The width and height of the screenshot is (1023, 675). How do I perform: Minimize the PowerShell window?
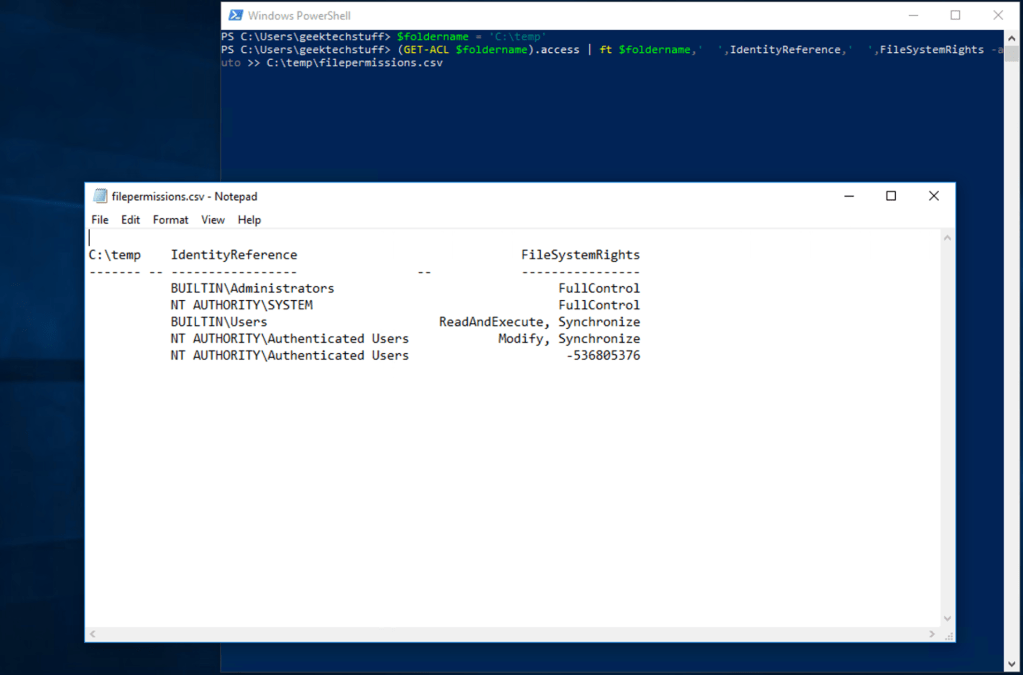[x=911, y=15]
